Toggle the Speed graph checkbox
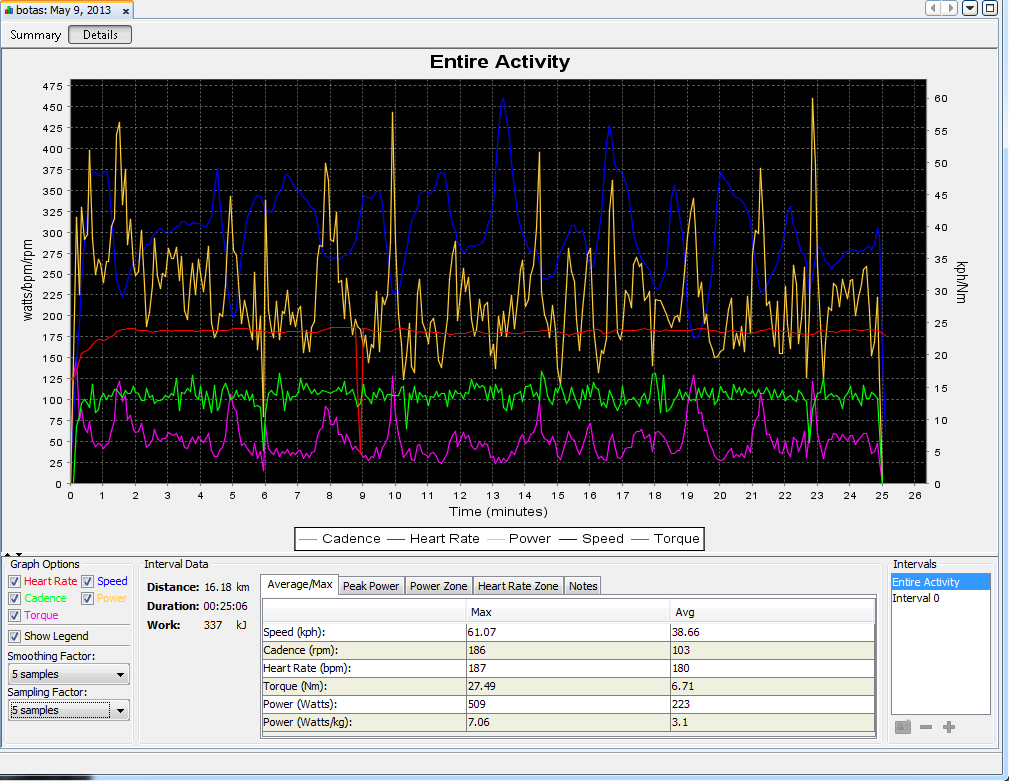Screen dimensions: 1009x781 (x=88, y=582)
